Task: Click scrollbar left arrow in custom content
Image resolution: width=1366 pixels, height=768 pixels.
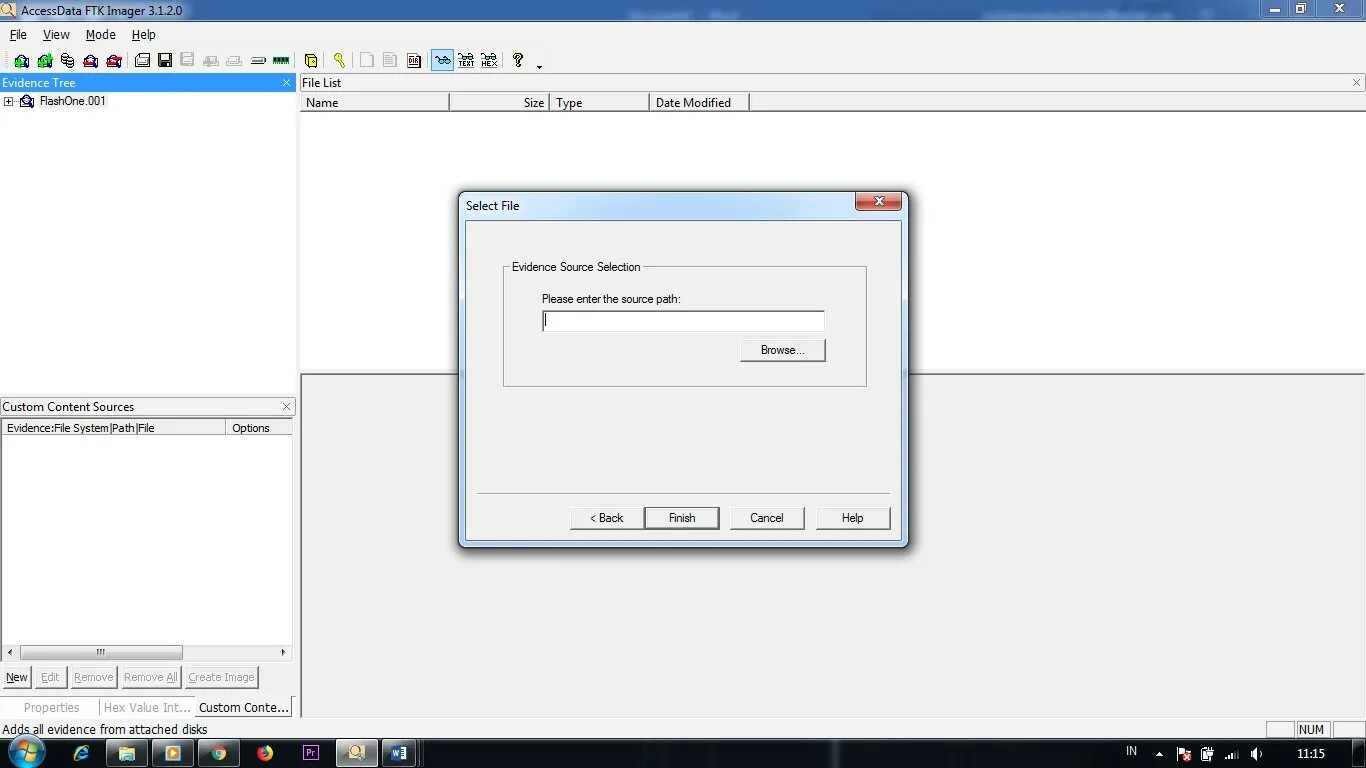Action: coord(10,652)
